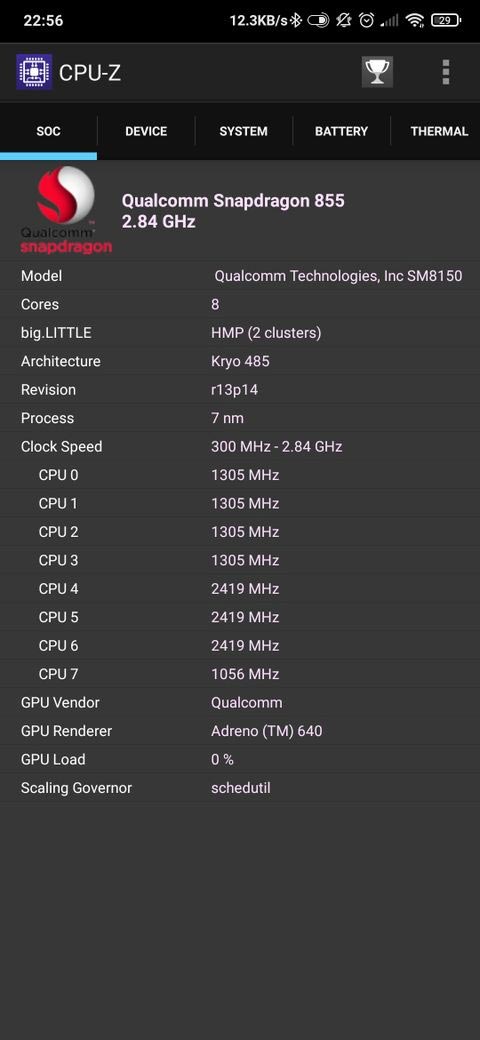Tap the GPU Renderer Adreno 640 row
480x1040 pixels.
click(x=240, y=731)
